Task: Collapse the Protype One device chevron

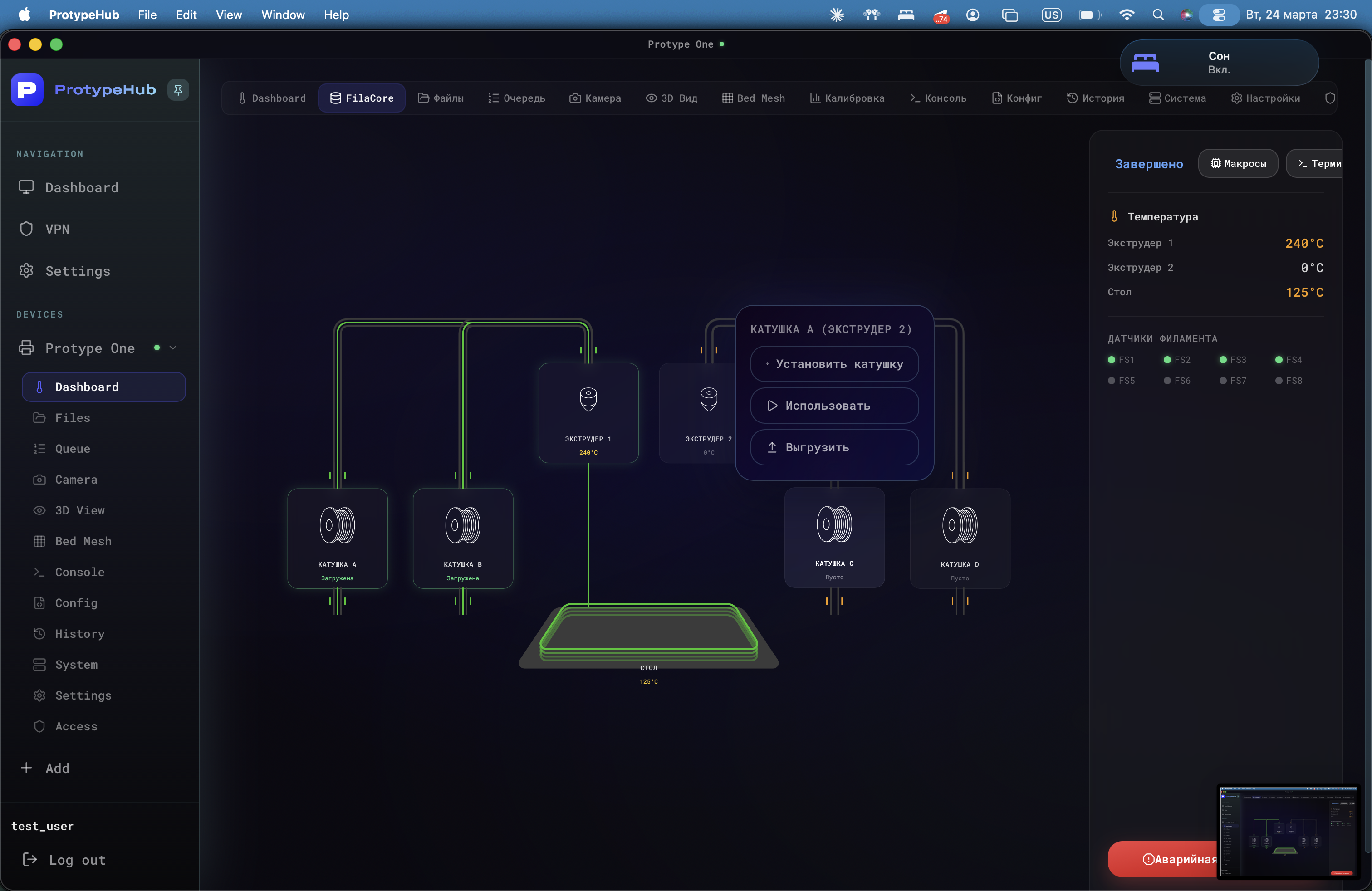Action: click(173, 348)
